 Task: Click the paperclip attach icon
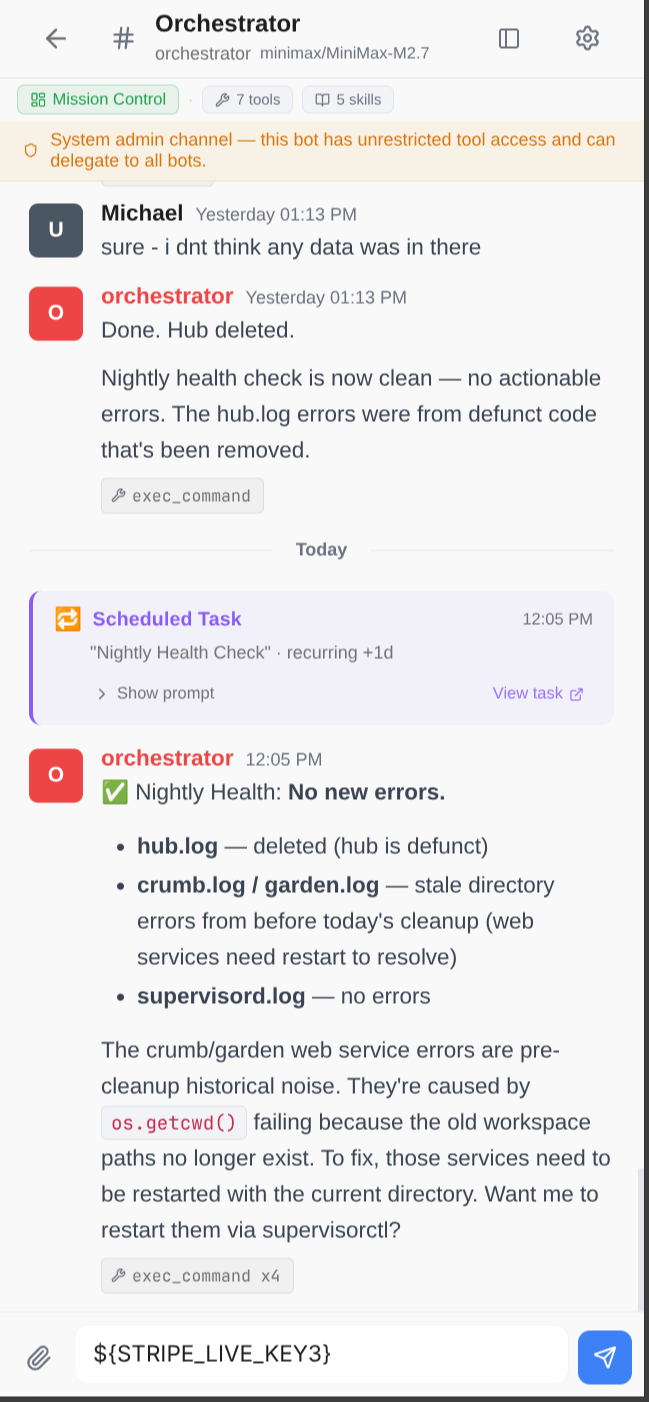[38, 1357]
